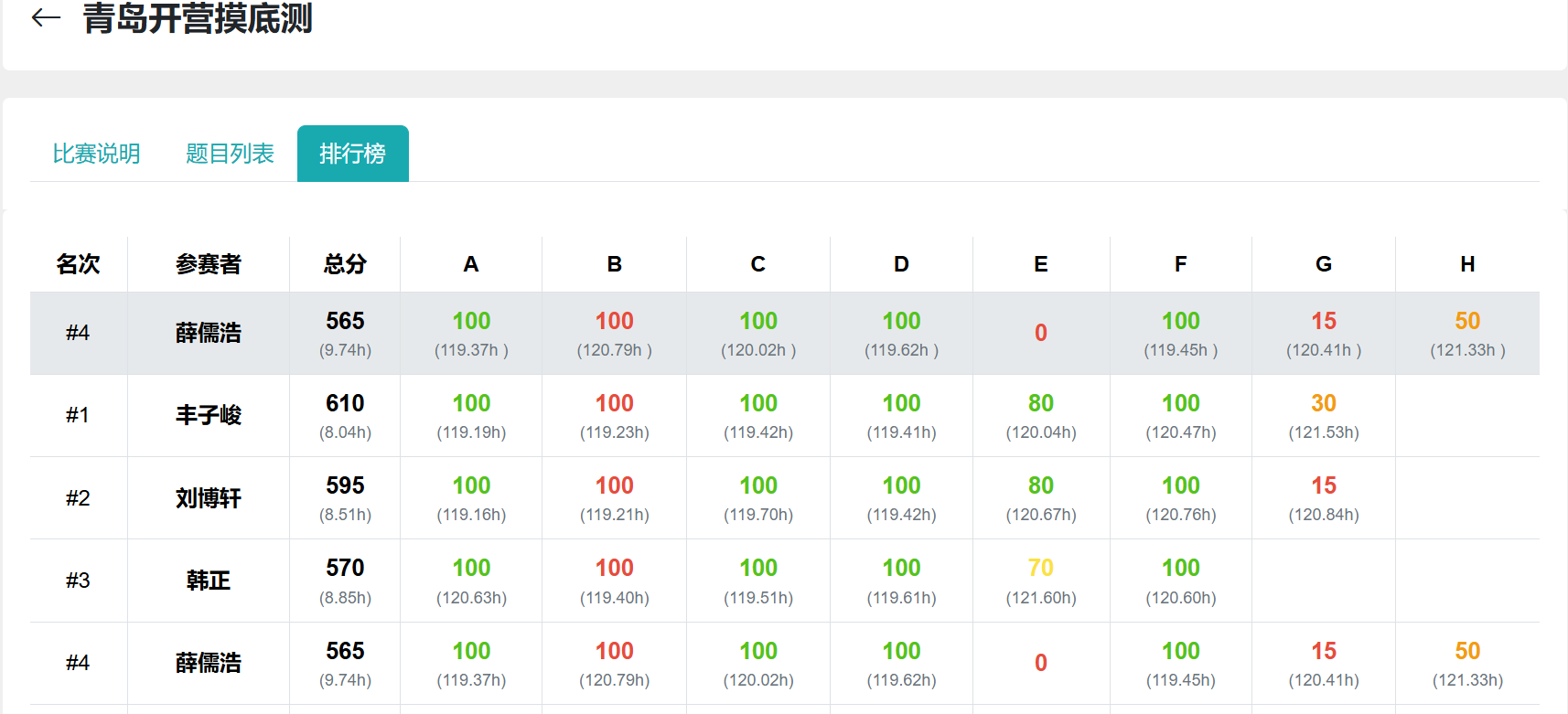Image resolution: width=1568 pixels, height=714 pixels.
Task: Open the 比赛说明 tab
Action: [96, 154]
